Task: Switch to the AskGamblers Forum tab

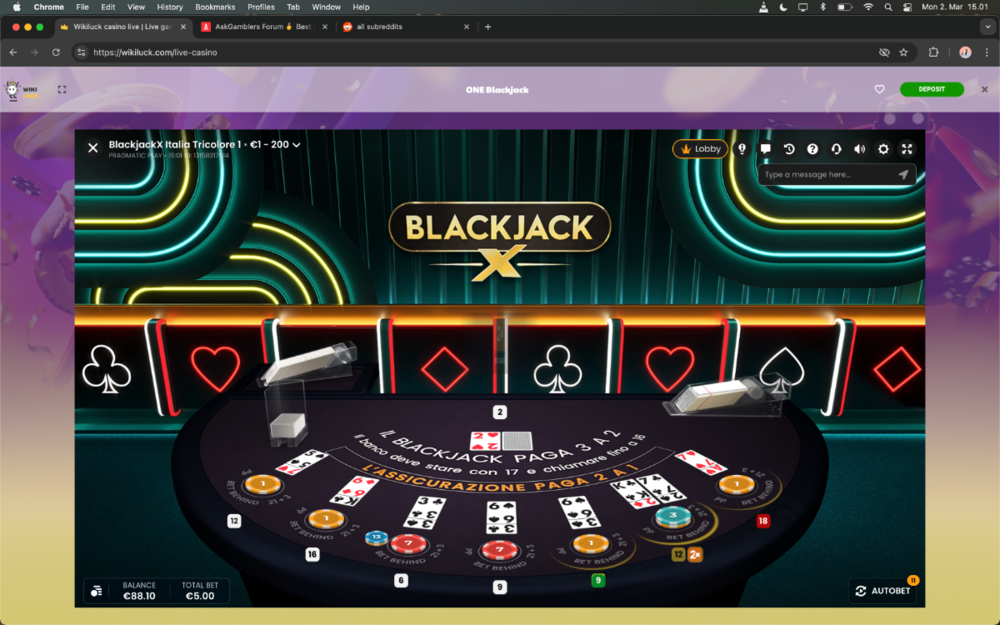Action: [263, 27]
